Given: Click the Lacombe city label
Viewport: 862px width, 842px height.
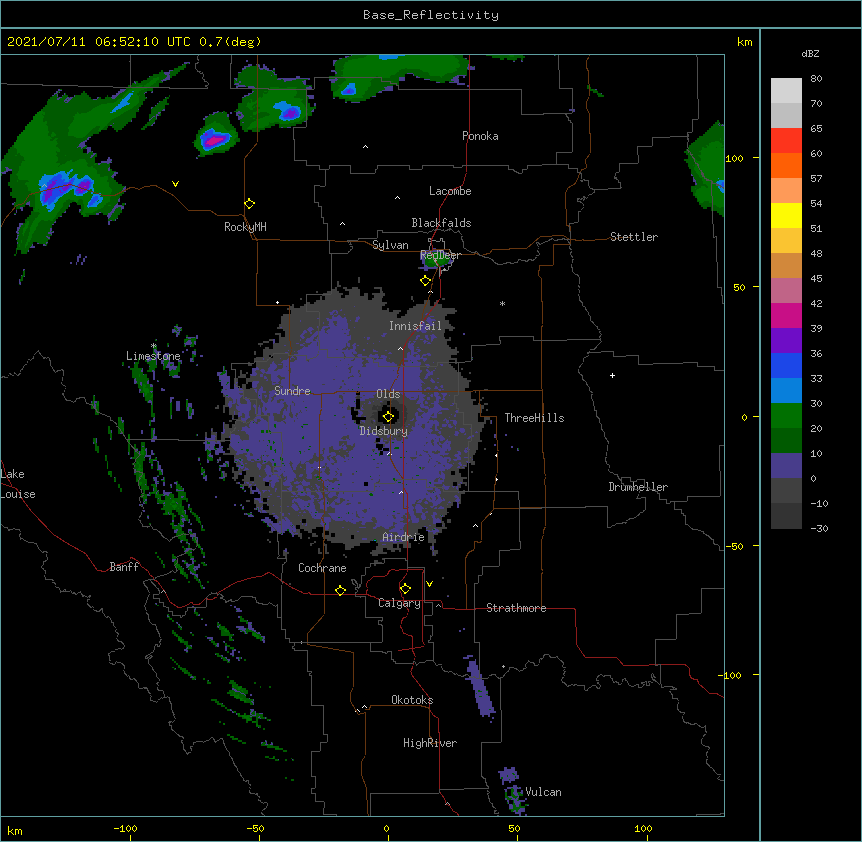Looking at the screenshot, I should [x=450, y=191].
